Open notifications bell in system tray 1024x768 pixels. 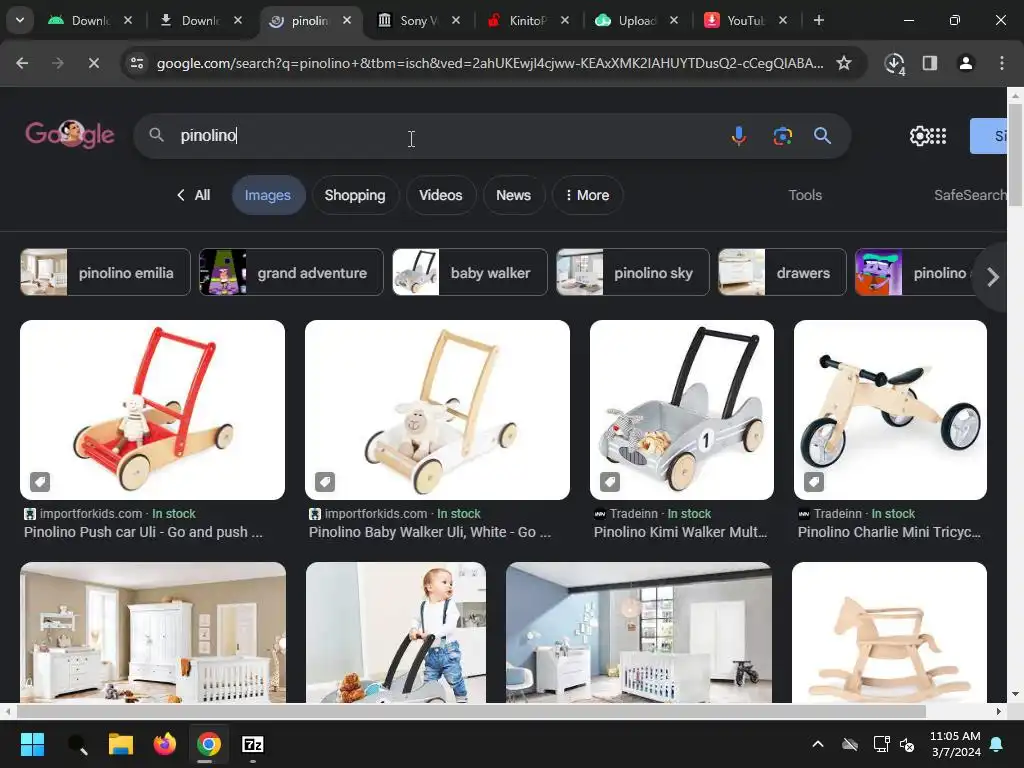(x=997, y=744)
